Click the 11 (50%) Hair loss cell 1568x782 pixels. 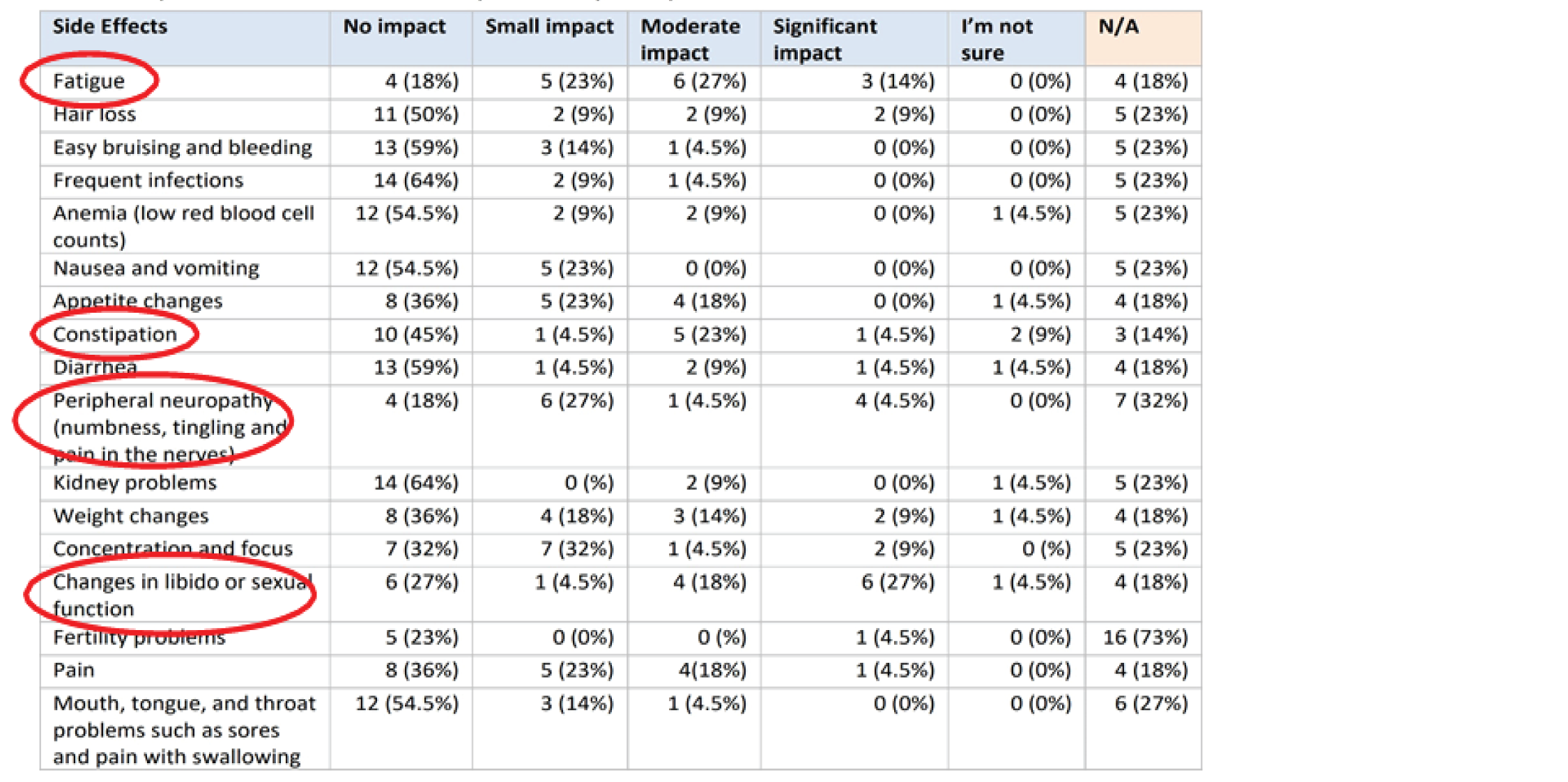coord(416,114)
